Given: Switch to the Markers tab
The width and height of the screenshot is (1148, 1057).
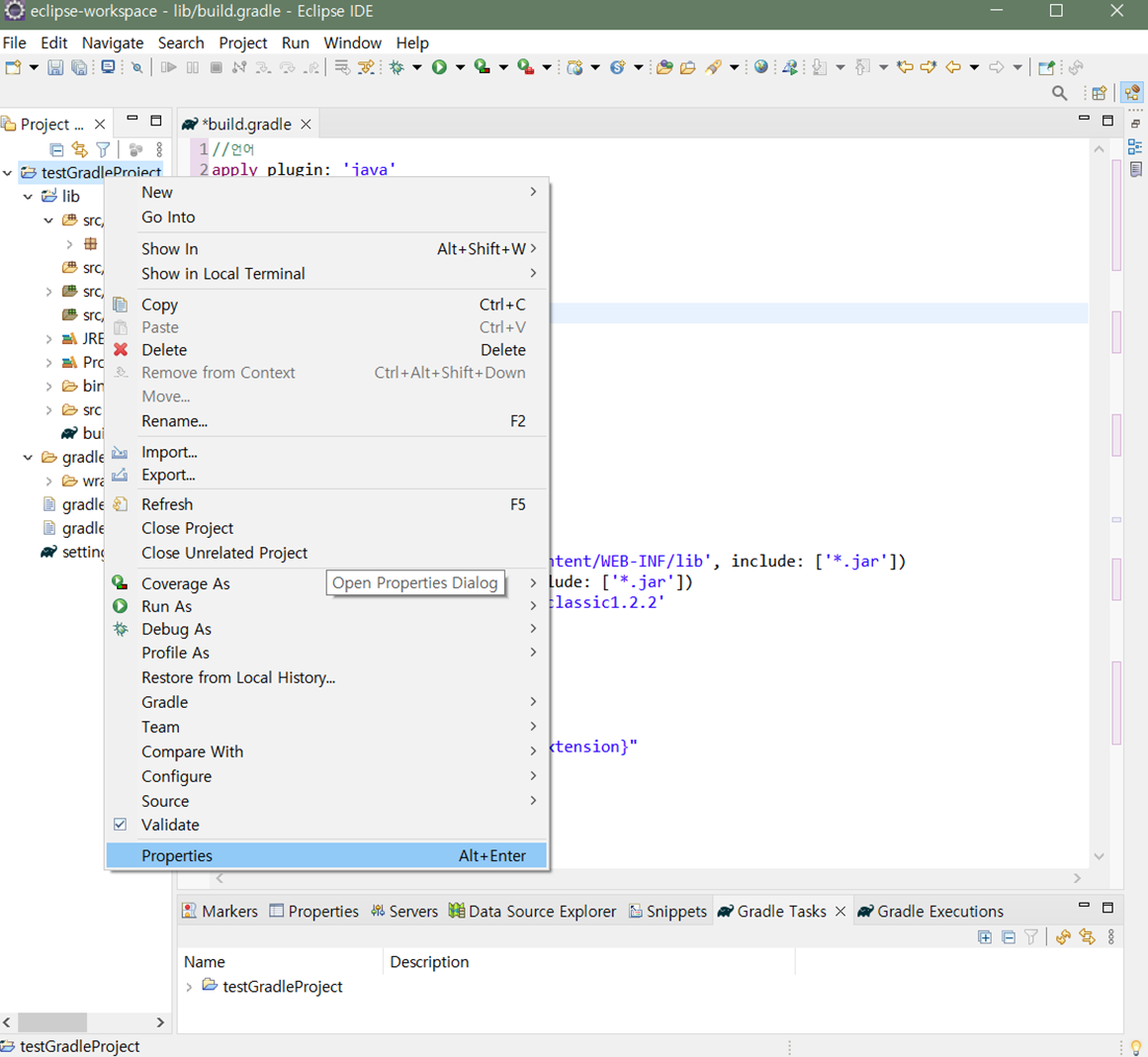Looking at the screenshot, I should 220,912.
